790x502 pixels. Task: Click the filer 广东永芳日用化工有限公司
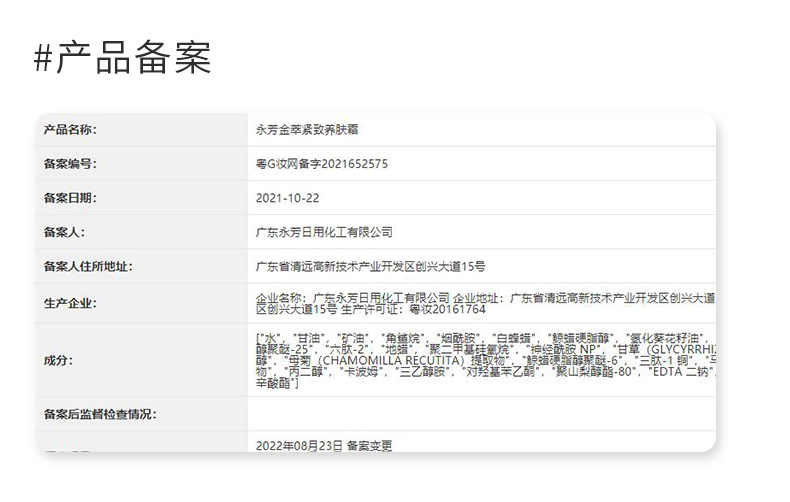click(x=324, y=232)
